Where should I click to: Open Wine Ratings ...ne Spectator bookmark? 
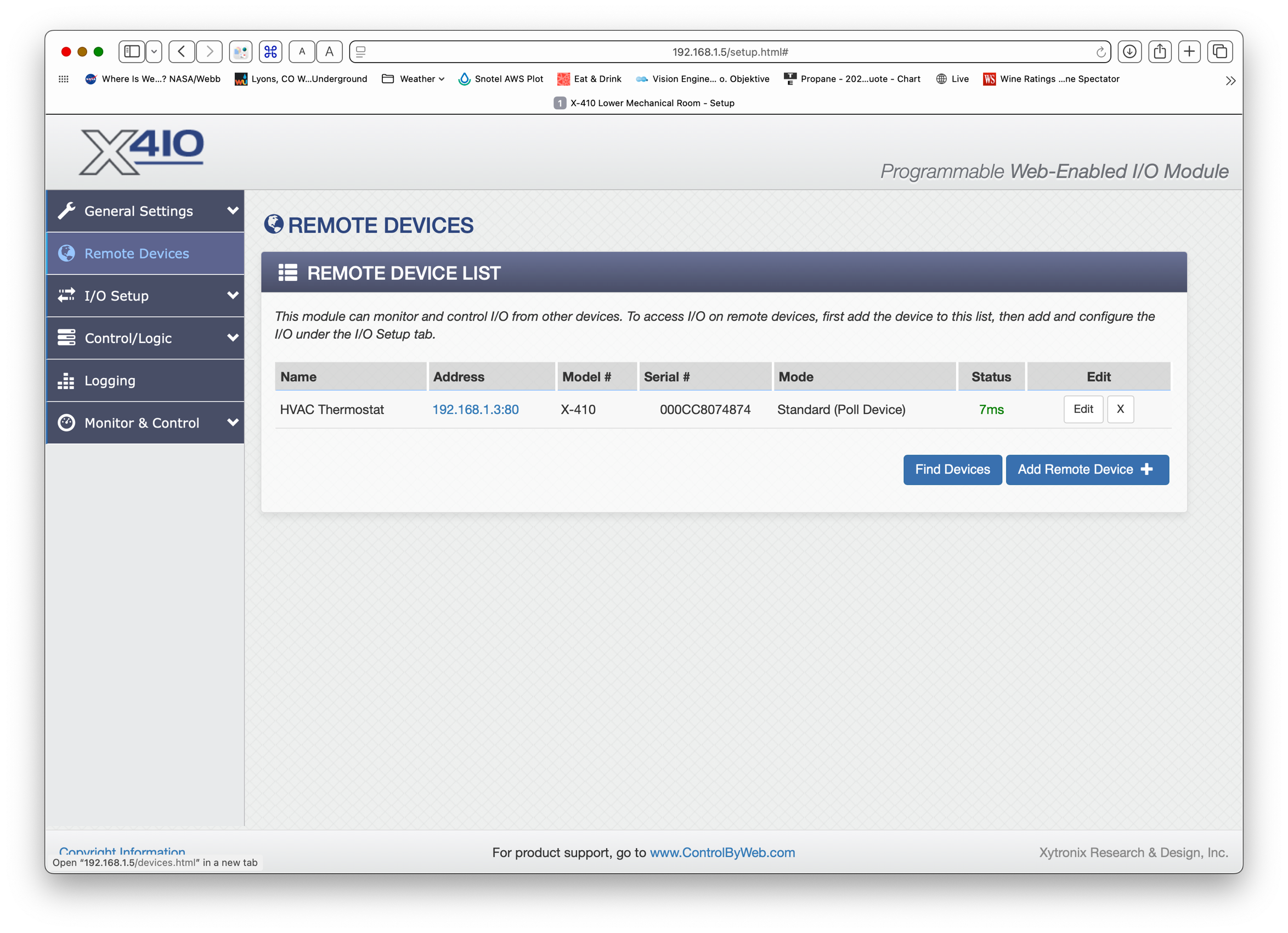pos(1051,79)
